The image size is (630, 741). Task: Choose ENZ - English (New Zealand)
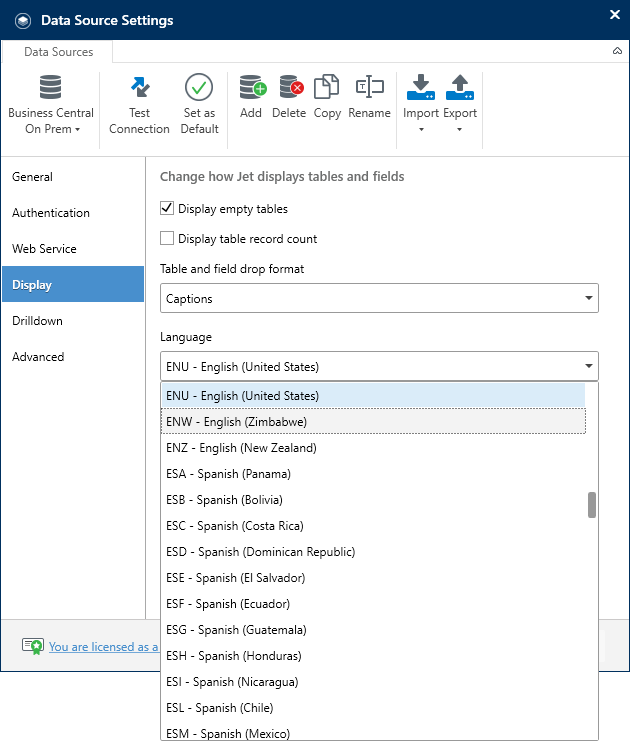(373, 448)
